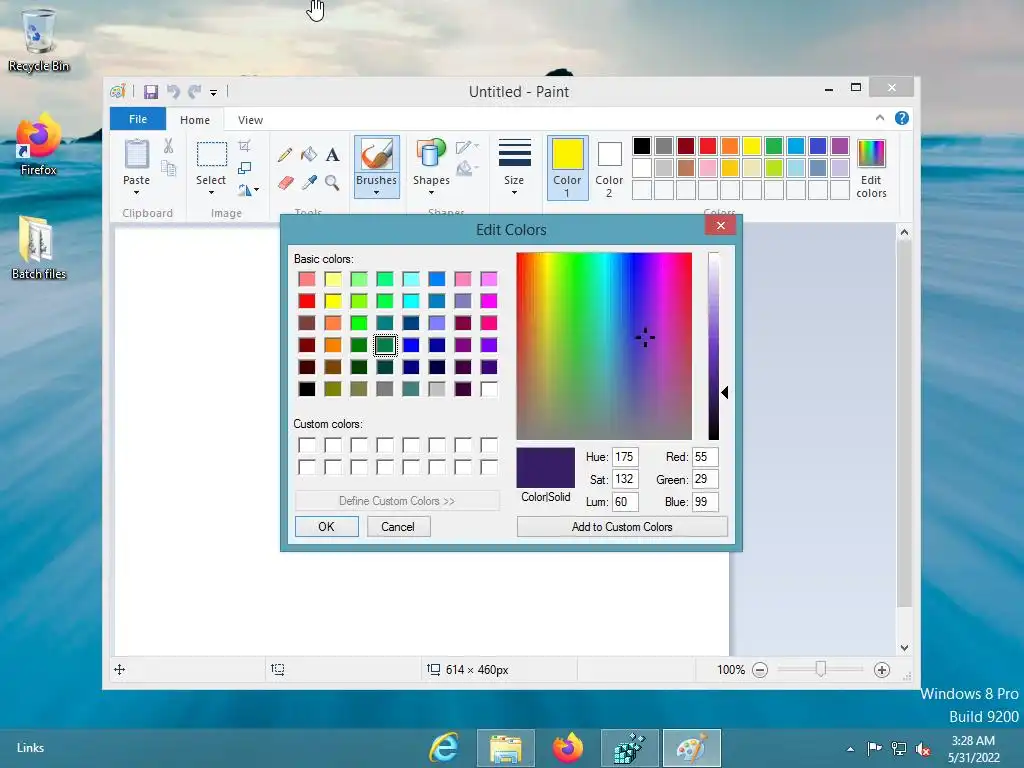The image size is (1024, 768).
Task: Open the Customize Quick Access Toolbar dropdown
Action: 214,93
